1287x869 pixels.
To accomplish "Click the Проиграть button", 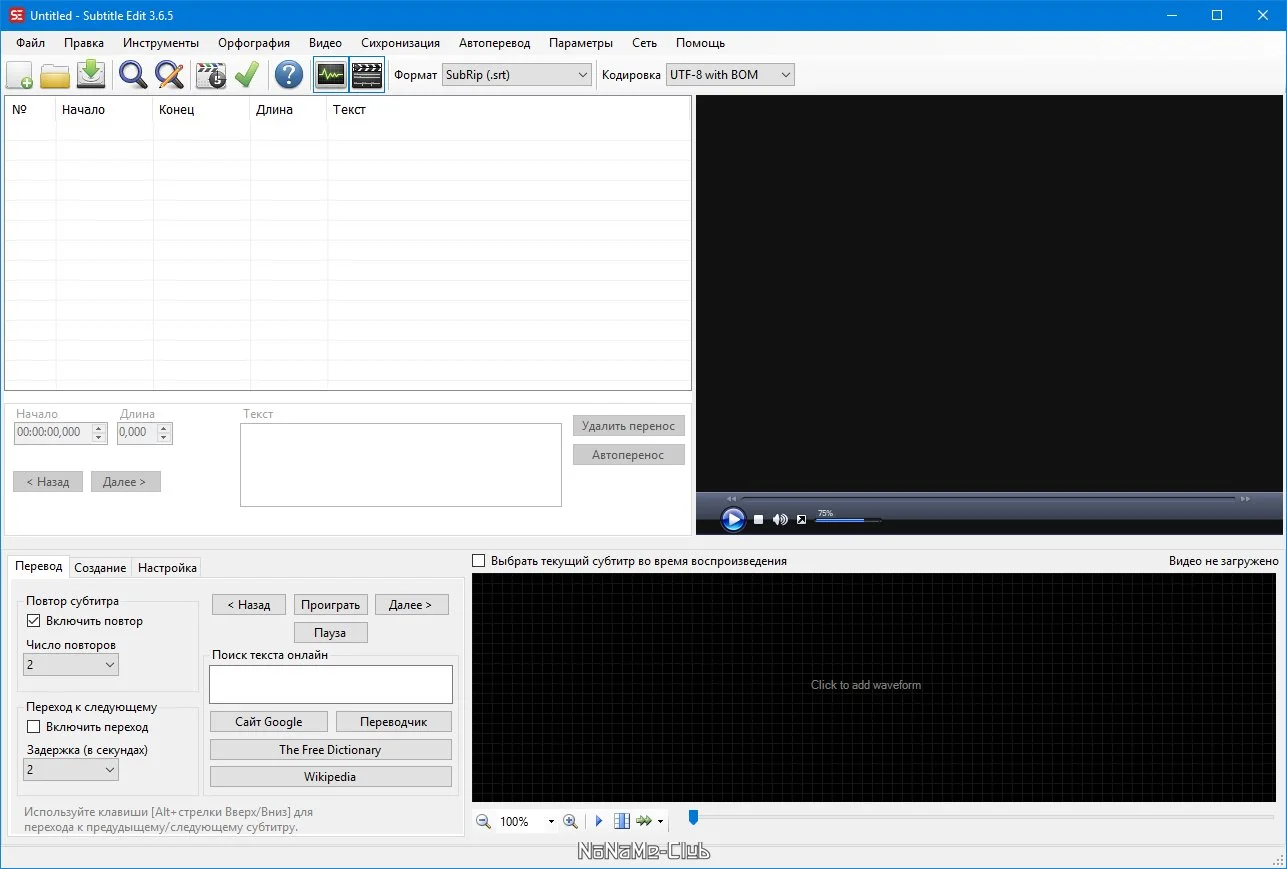I will [330, 605].
